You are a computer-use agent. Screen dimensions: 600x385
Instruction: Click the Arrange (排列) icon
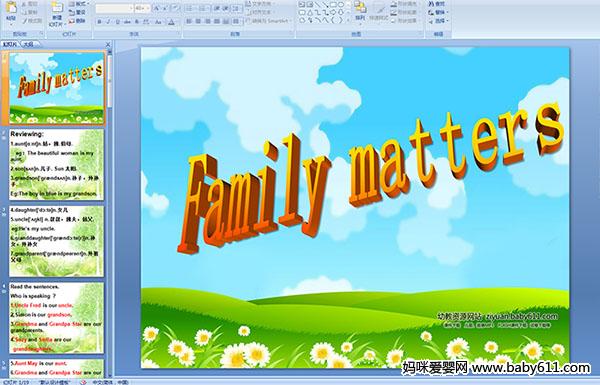(360, 7)
